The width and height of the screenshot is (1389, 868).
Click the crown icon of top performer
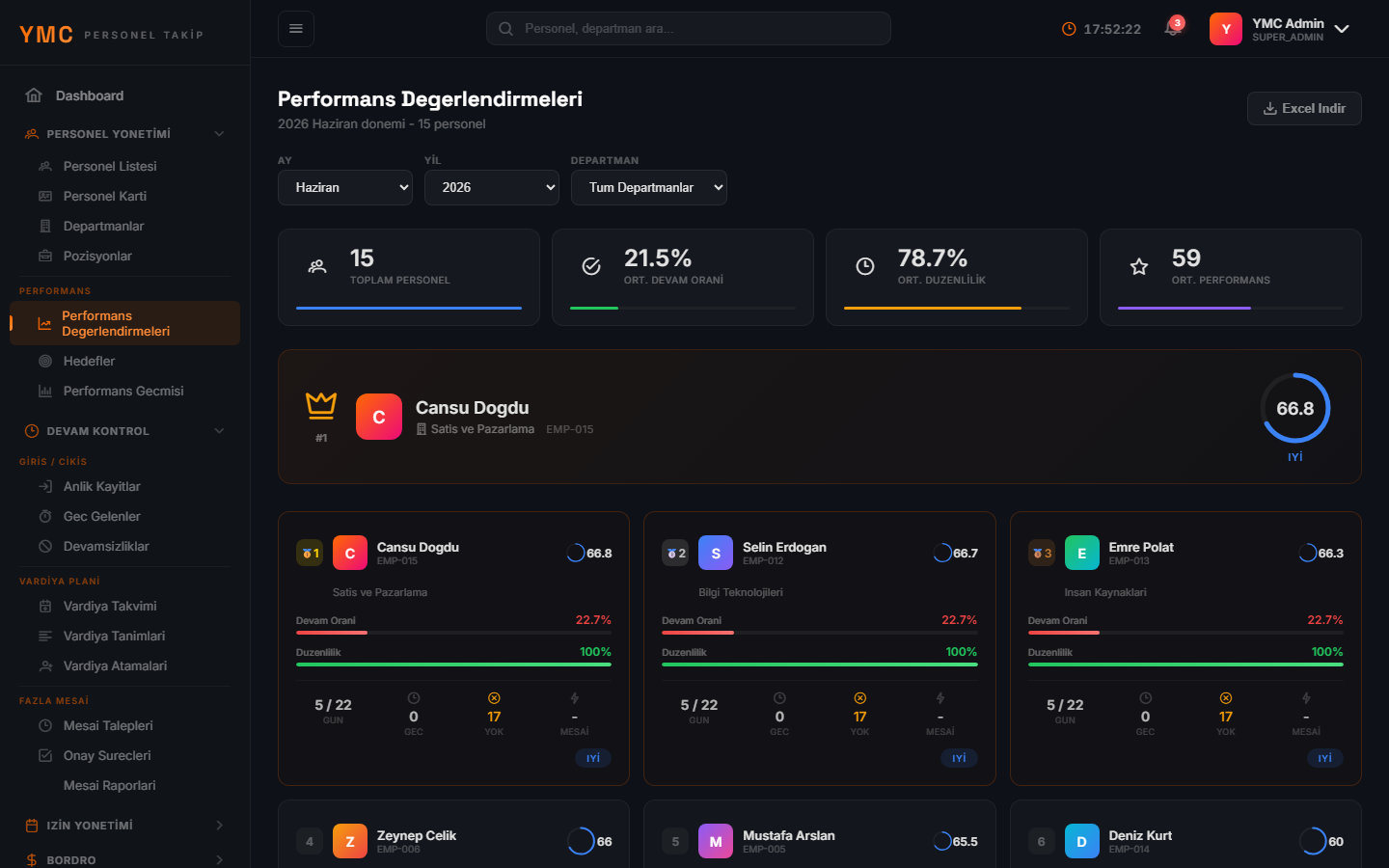click(x=321, y=405)
